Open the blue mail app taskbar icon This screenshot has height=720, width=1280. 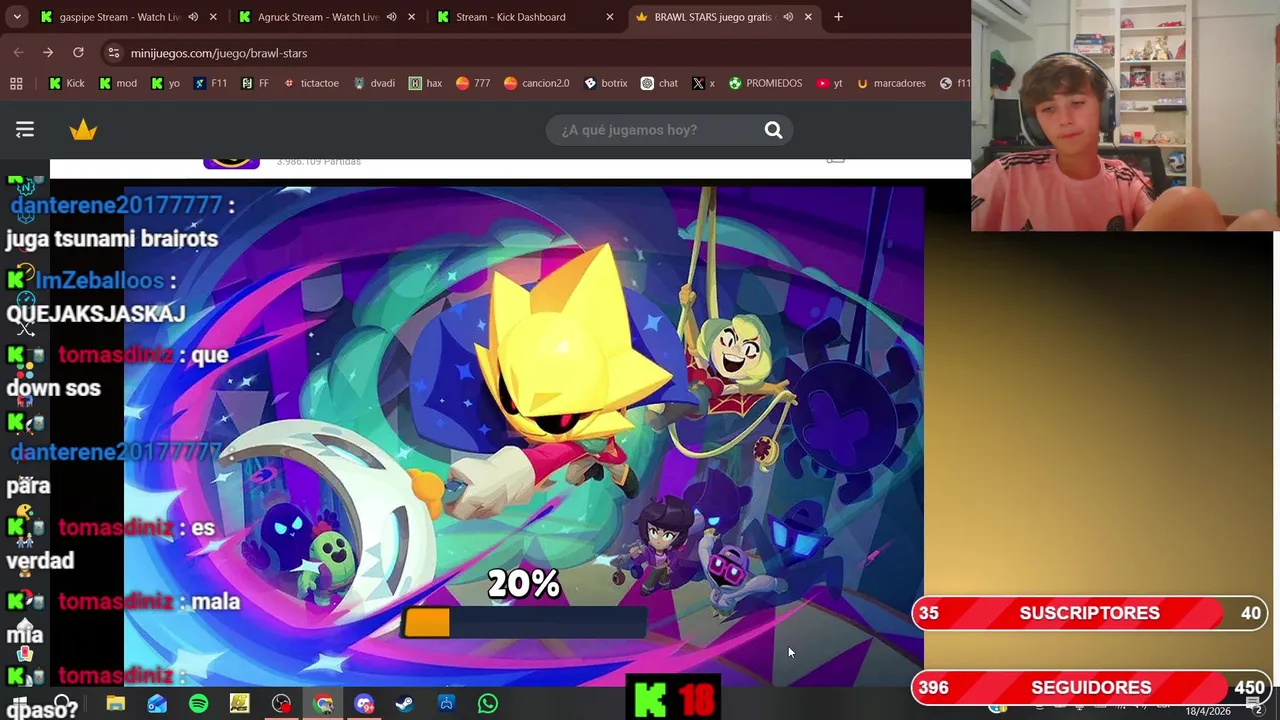point(157,704)
